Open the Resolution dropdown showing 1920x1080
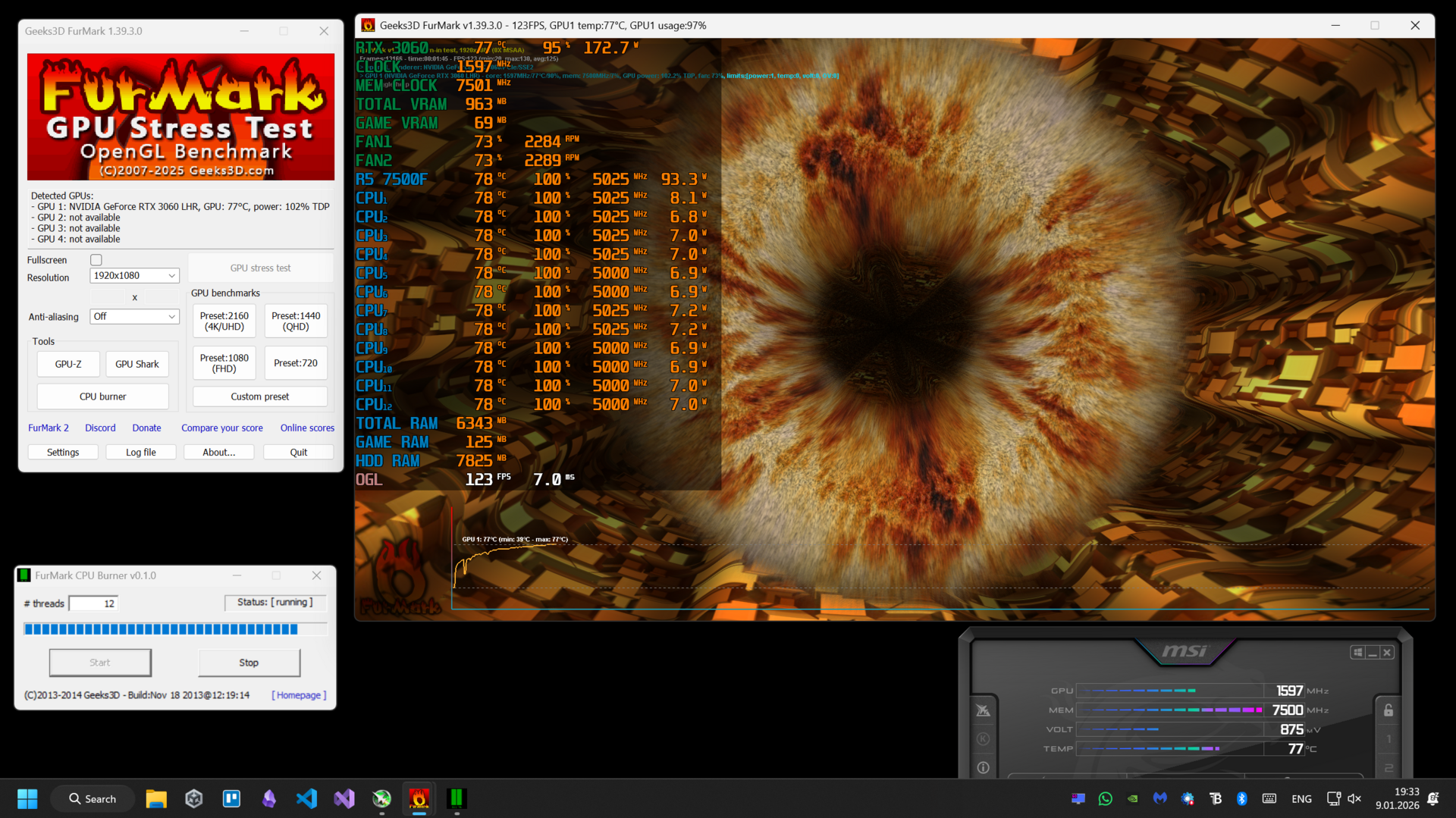The height and width of the screenshot is (818, 1456). pyautogui.click(x=134, y=275)
